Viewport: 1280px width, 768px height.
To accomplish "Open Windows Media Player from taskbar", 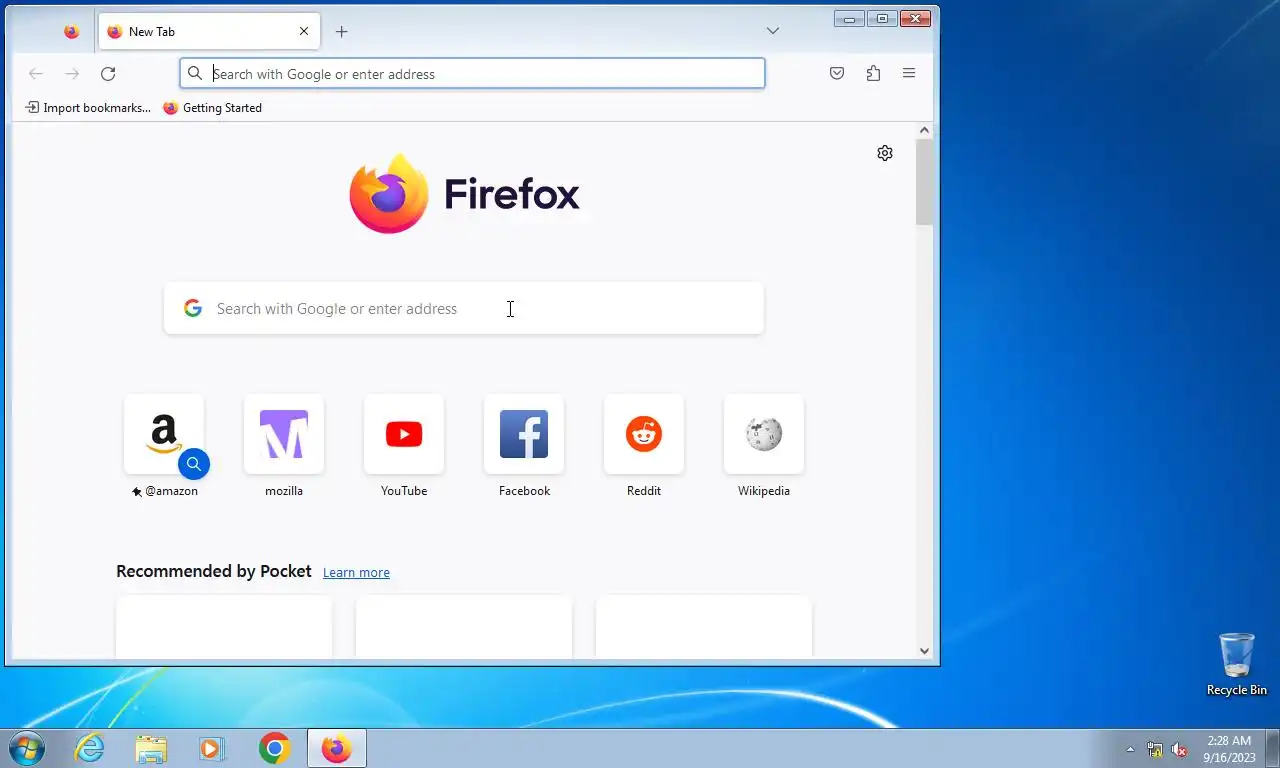I will pyautogui.click(x=211, y=748).
